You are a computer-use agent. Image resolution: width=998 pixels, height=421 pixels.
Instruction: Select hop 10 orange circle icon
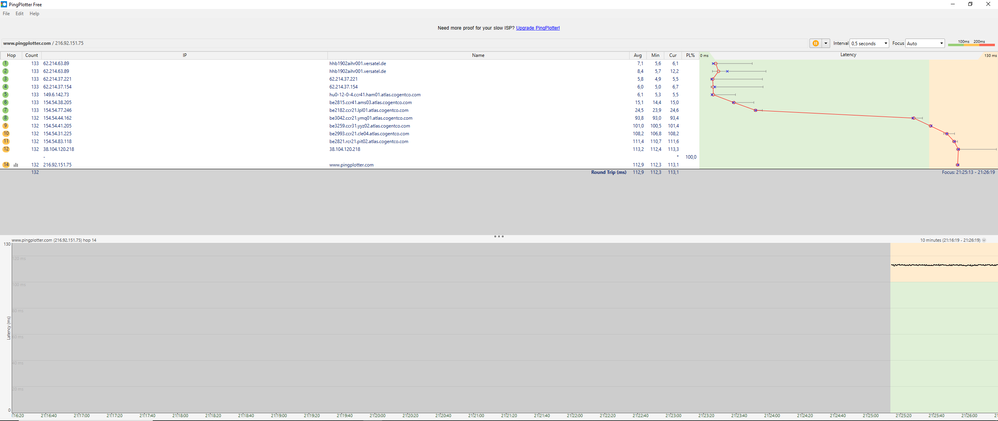pos(6,134)
